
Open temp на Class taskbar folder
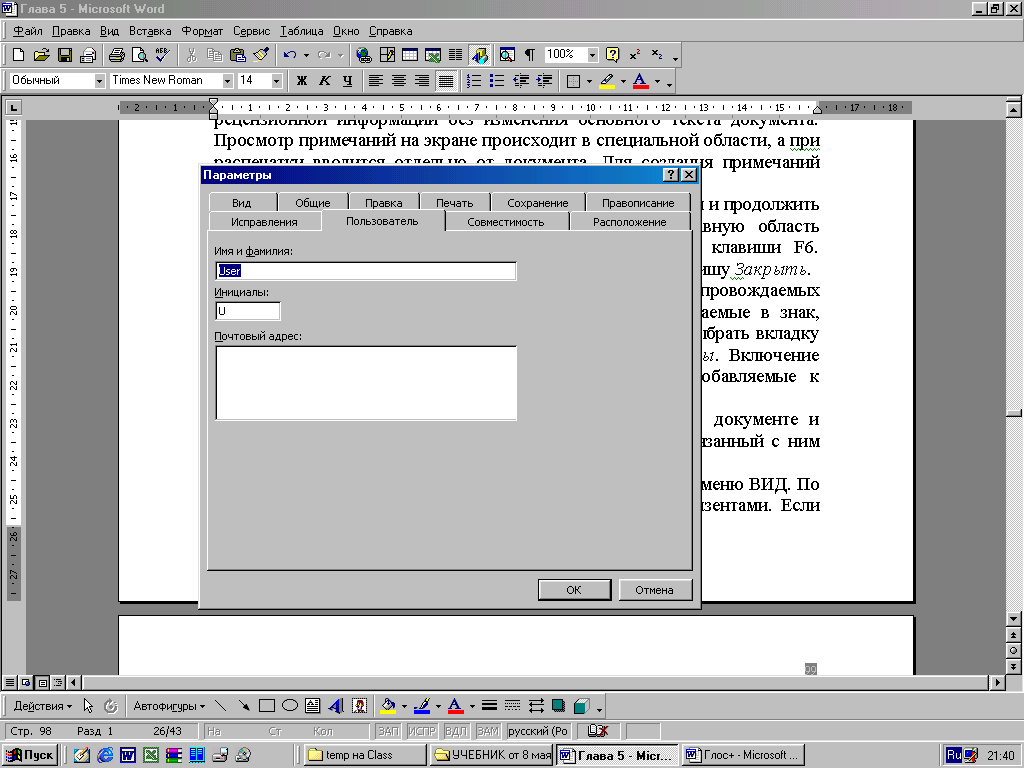pyautogui.click(x=366, y=755)
